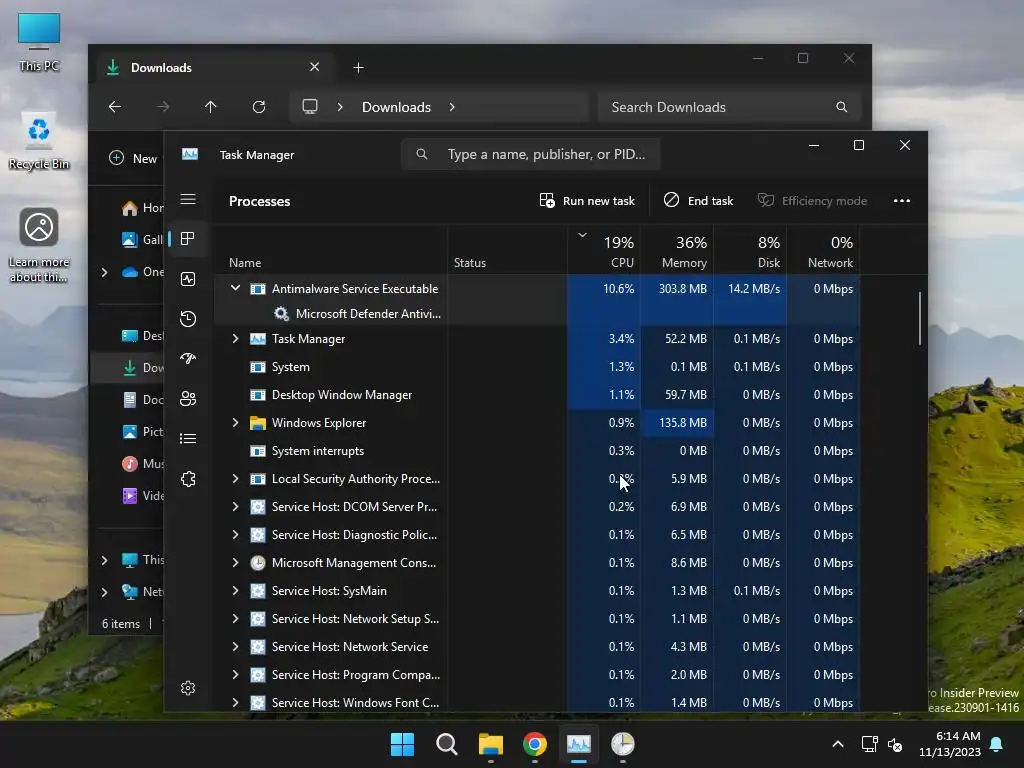Click the three-dots more options in Task Manager
The image size is (1024, 768).
(901, 200)
